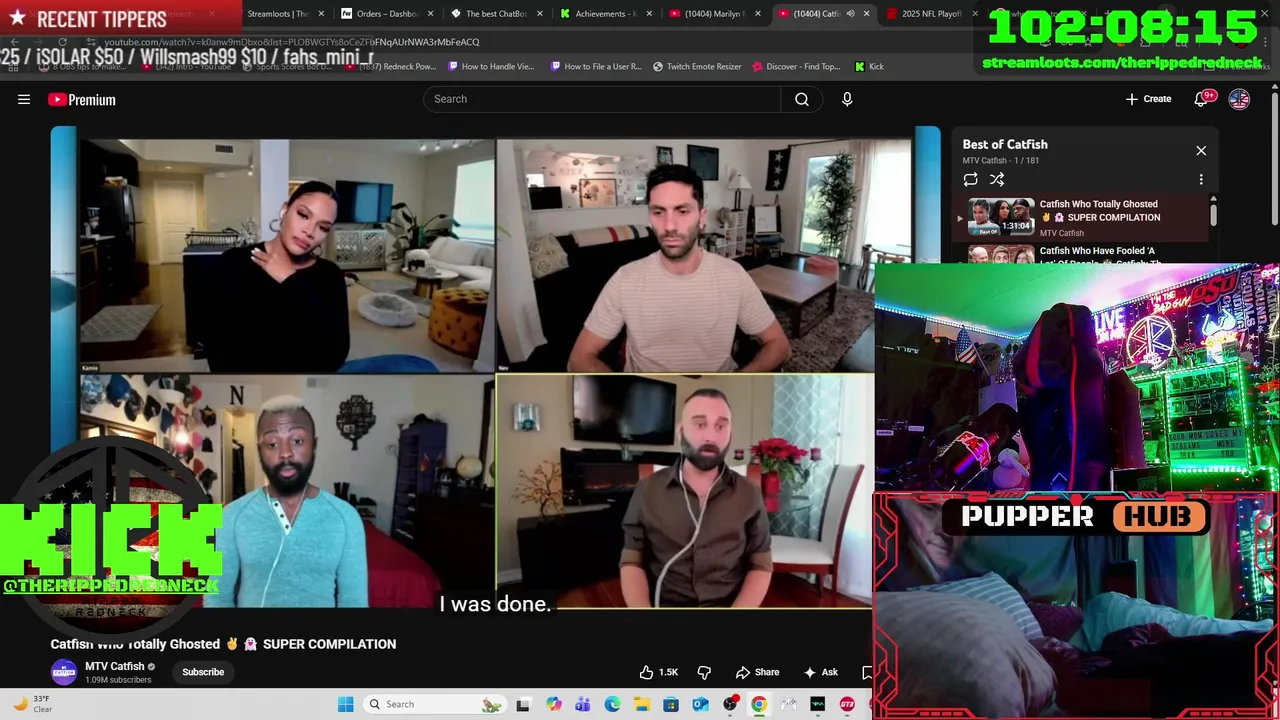Screen dimensions: 1280x720
Task: Open the YouTube guide hamburger menu
Action: point(24,99)
